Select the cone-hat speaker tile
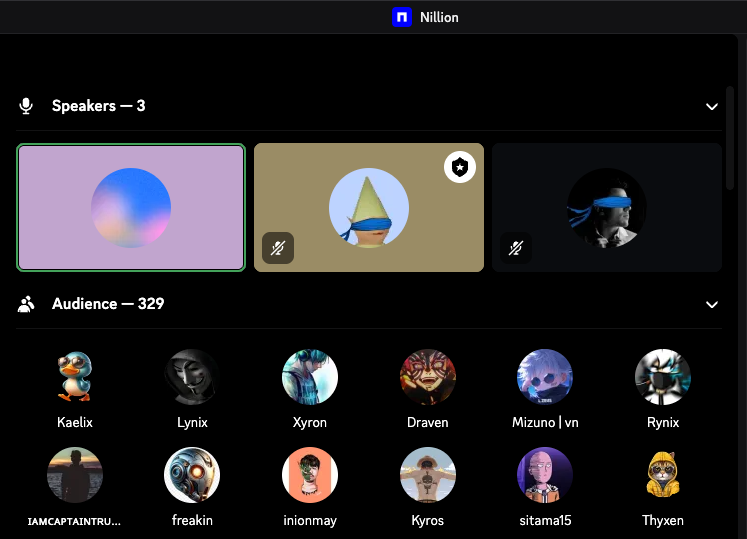This screenshot has width=747, height=539. click(369, 207)
